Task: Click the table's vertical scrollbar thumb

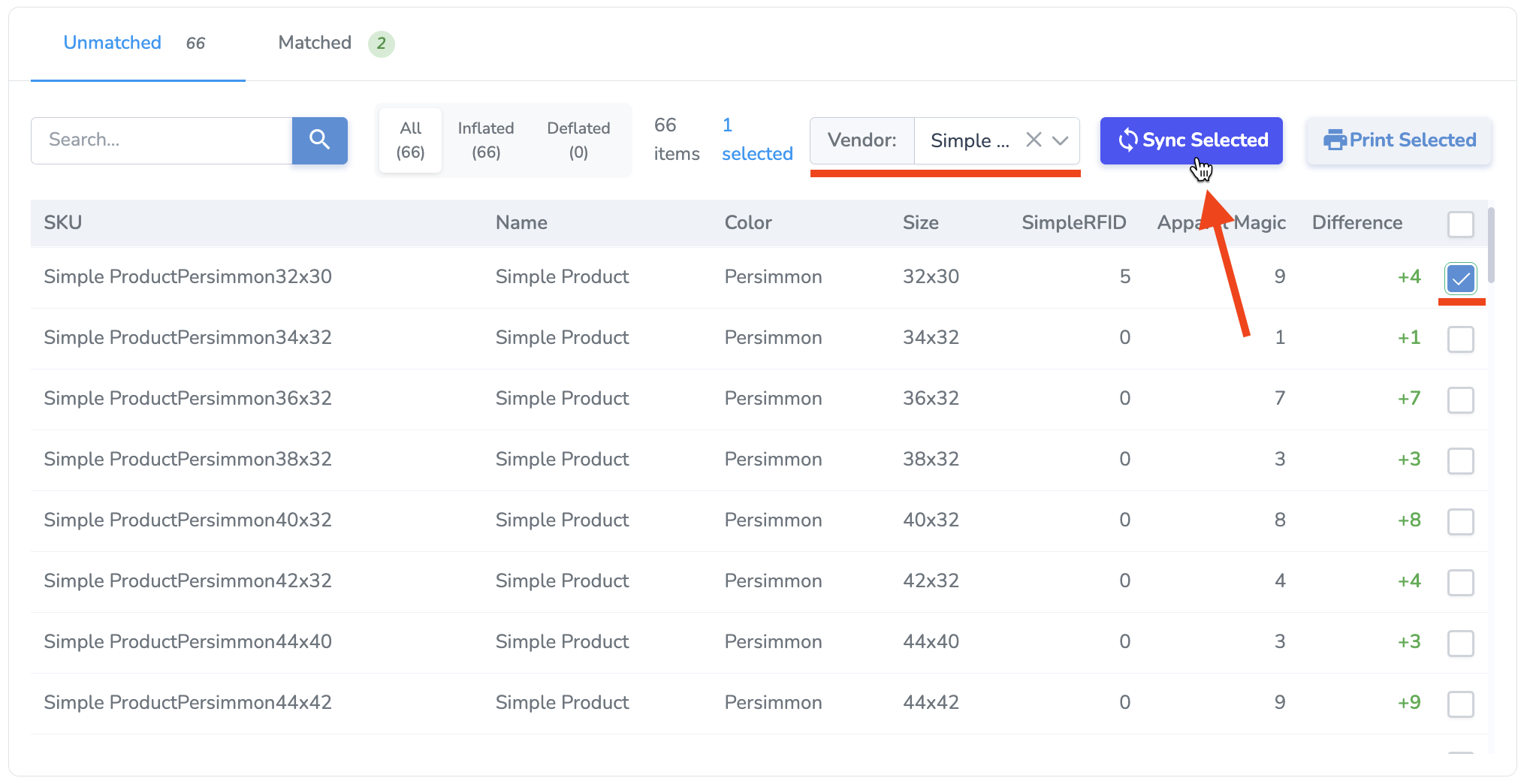Action: pyautogui.click(x=1490, y=245)
